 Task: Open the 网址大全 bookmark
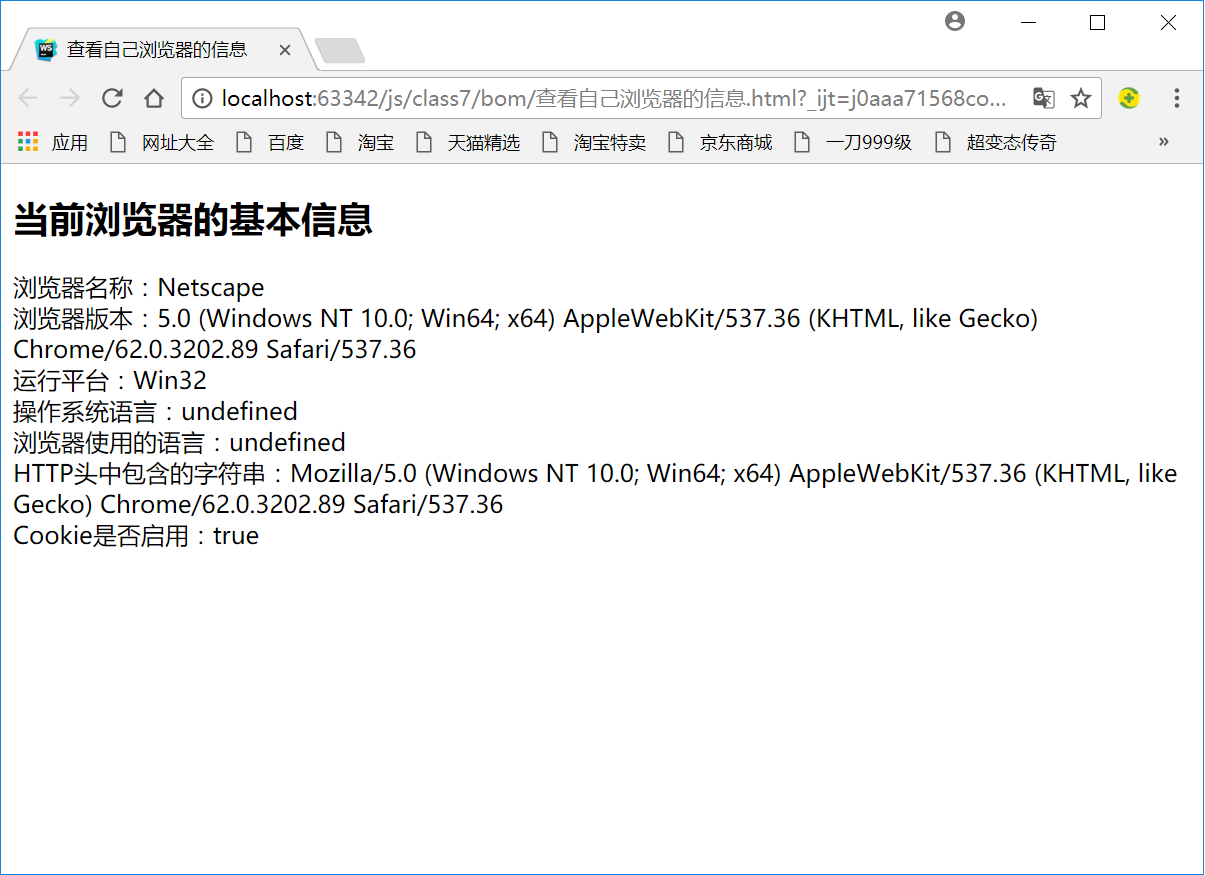point(162,142)
